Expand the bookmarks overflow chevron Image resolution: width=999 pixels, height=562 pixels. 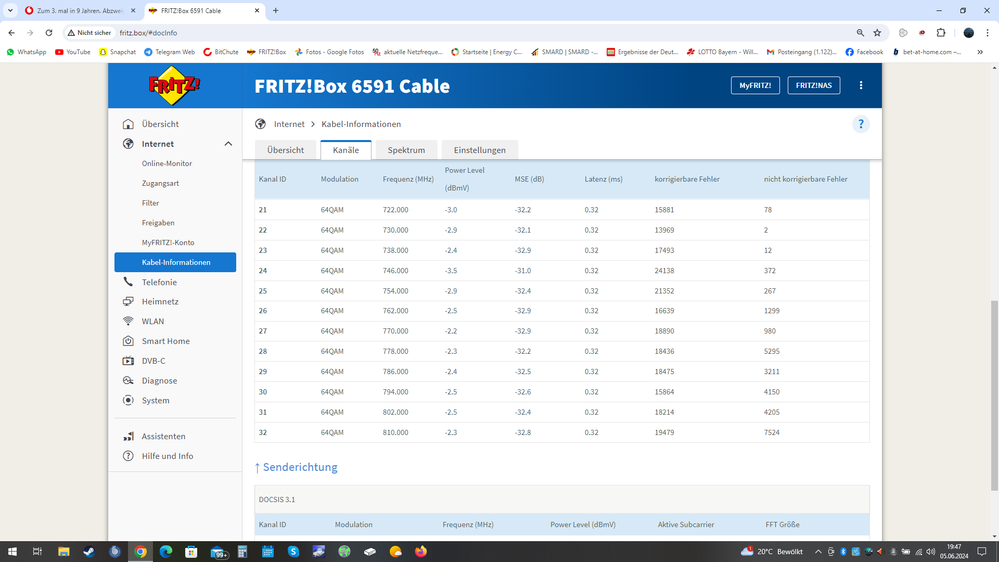coord(980,52)
